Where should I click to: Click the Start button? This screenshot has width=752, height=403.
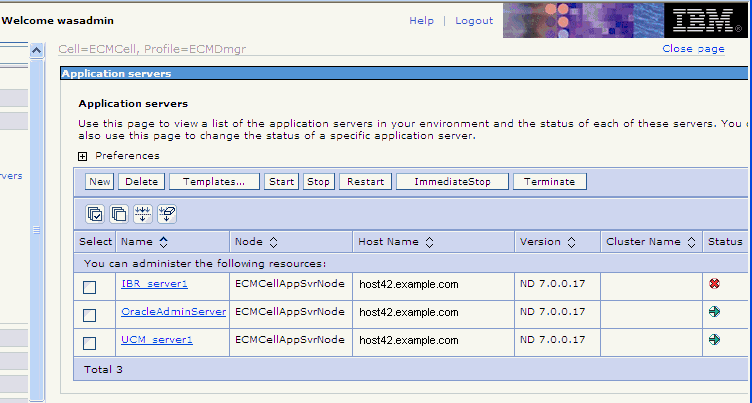pos(282,182)
